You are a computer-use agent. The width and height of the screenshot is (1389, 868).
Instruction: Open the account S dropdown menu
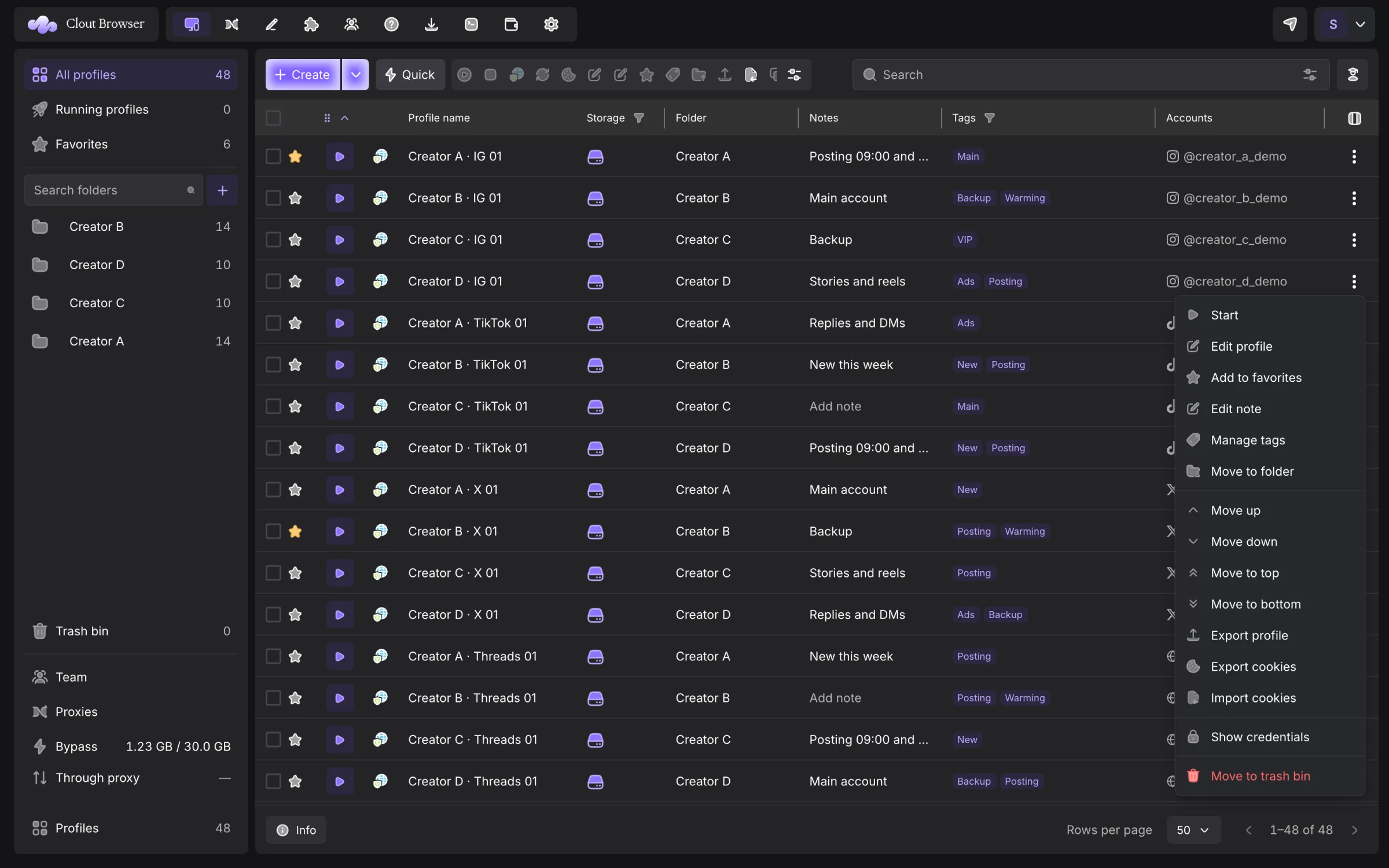point(1344,24)
